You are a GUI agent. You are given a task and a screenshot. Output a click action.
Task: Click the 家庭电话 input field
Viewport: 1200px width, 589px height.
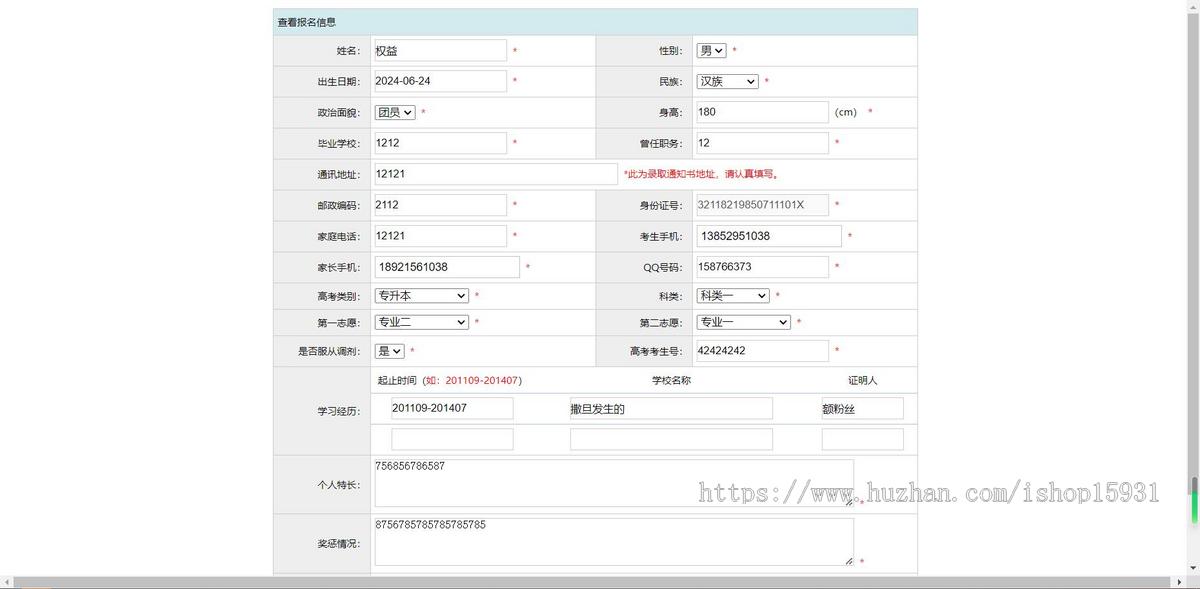click(439, 237)
